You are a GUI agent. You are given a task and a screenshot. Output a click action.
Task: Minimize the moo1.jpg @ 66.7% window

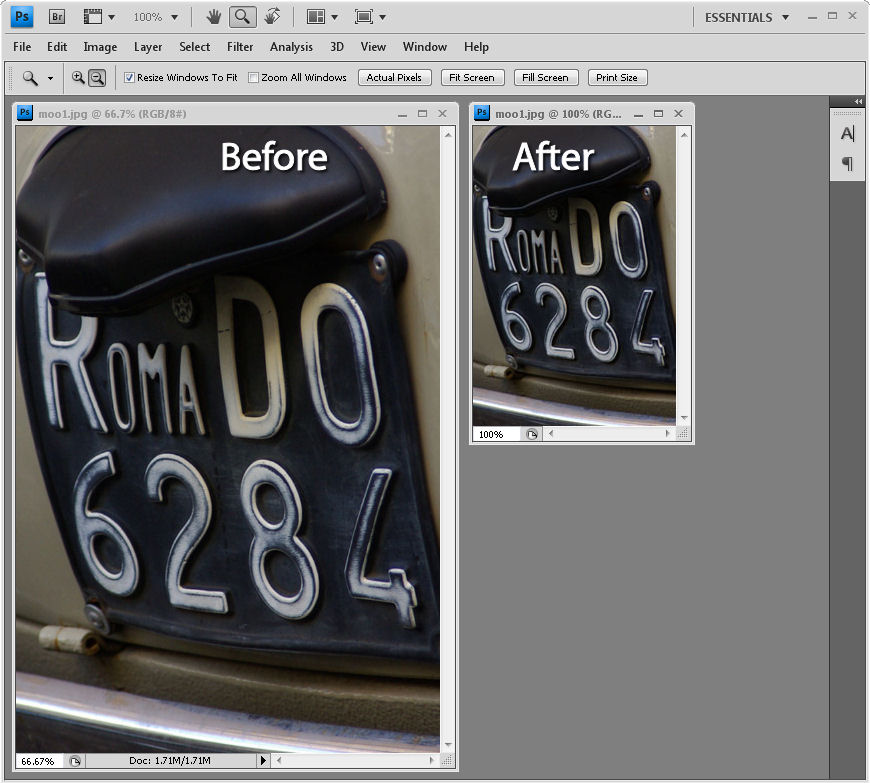pos(403,114)
